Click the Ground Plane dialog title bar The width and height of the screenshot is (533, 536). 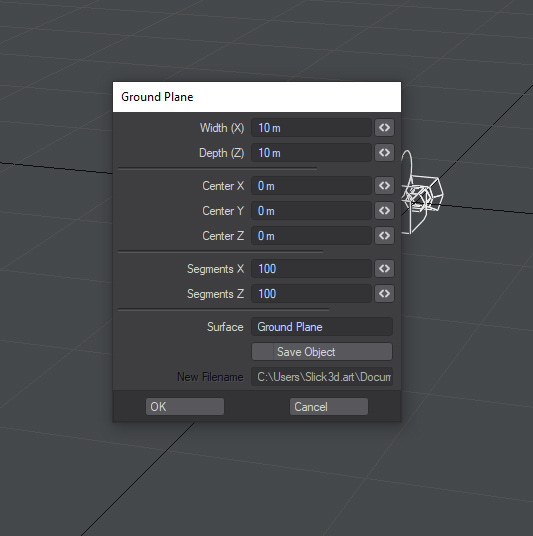257,97
